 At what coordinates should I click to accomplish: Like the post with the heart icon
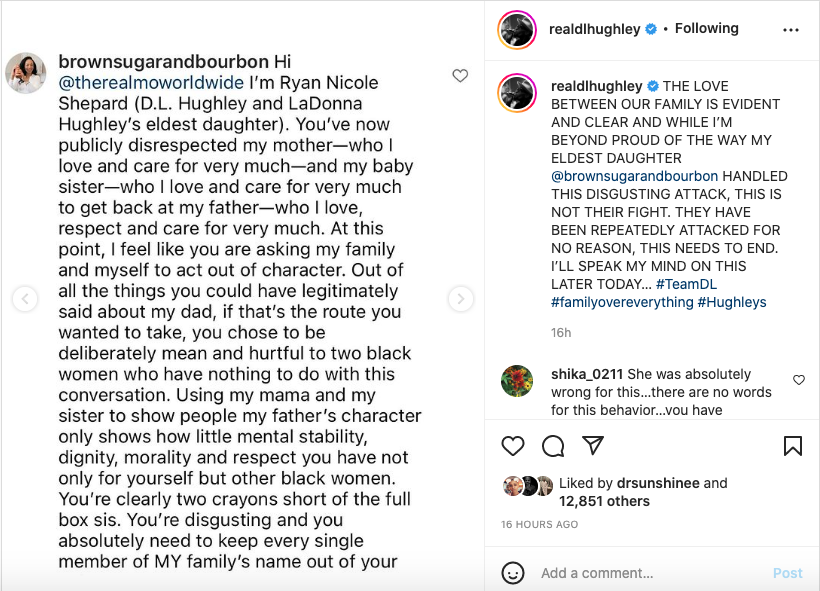(x=512, y=446)
